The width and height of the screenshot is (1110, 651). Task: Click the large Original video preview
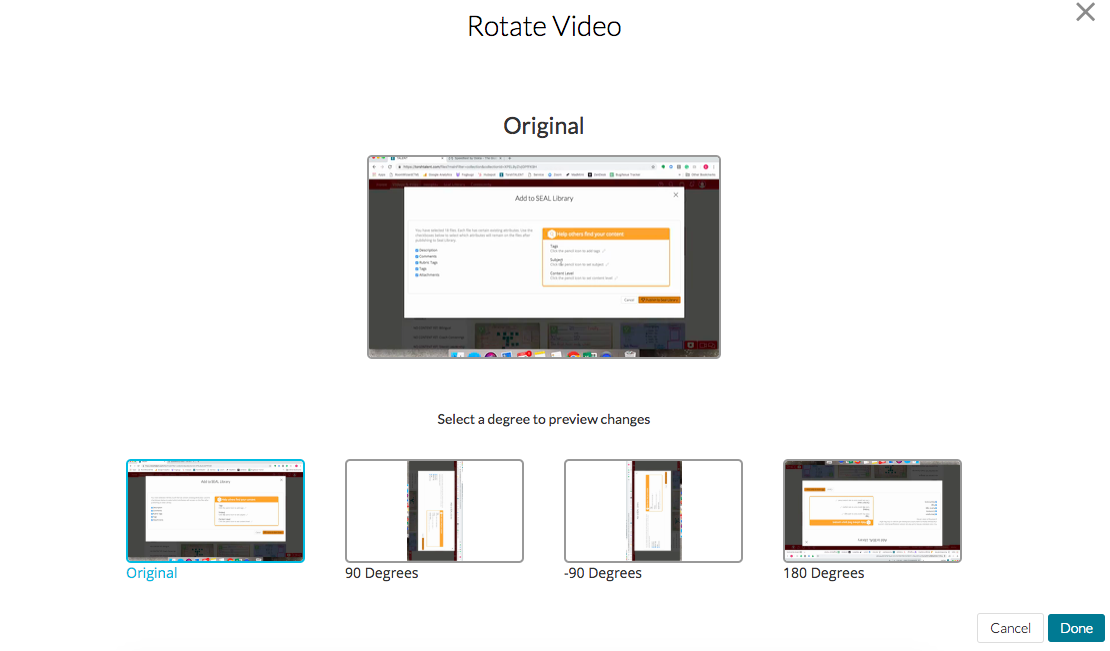[544, 257]
